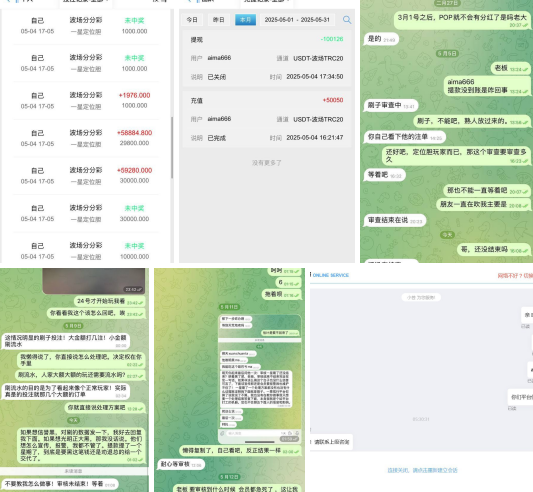This screenshot has width=533, height=492.
Task: Click the magnifier search icon beside date range
Action: (x=347, y=20)
